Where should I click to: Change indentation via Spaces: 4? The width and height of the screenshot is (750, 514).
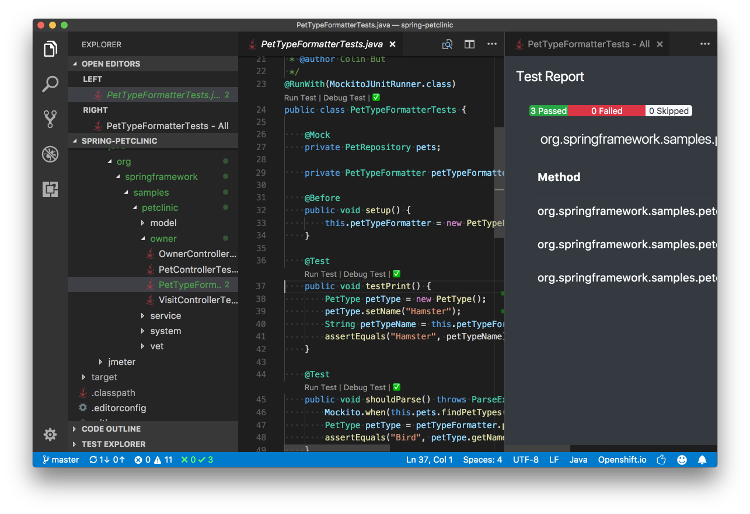[x=482, y=459]
